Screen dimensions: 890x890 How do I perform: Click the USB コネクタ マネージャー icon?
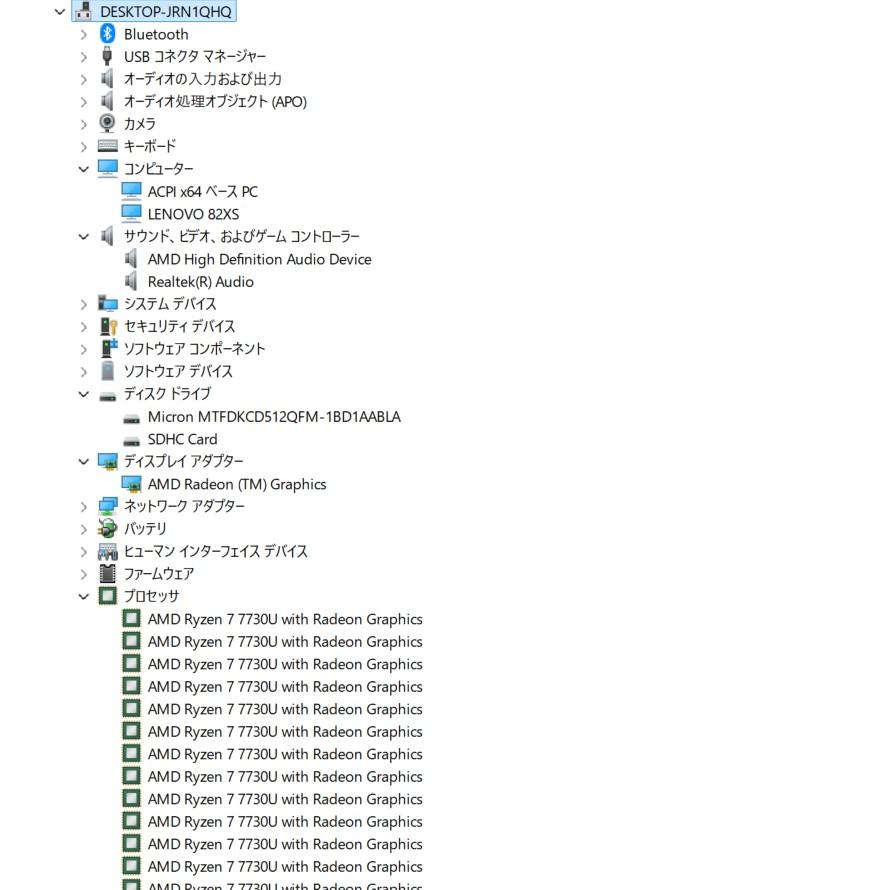[x=108, y=57]
